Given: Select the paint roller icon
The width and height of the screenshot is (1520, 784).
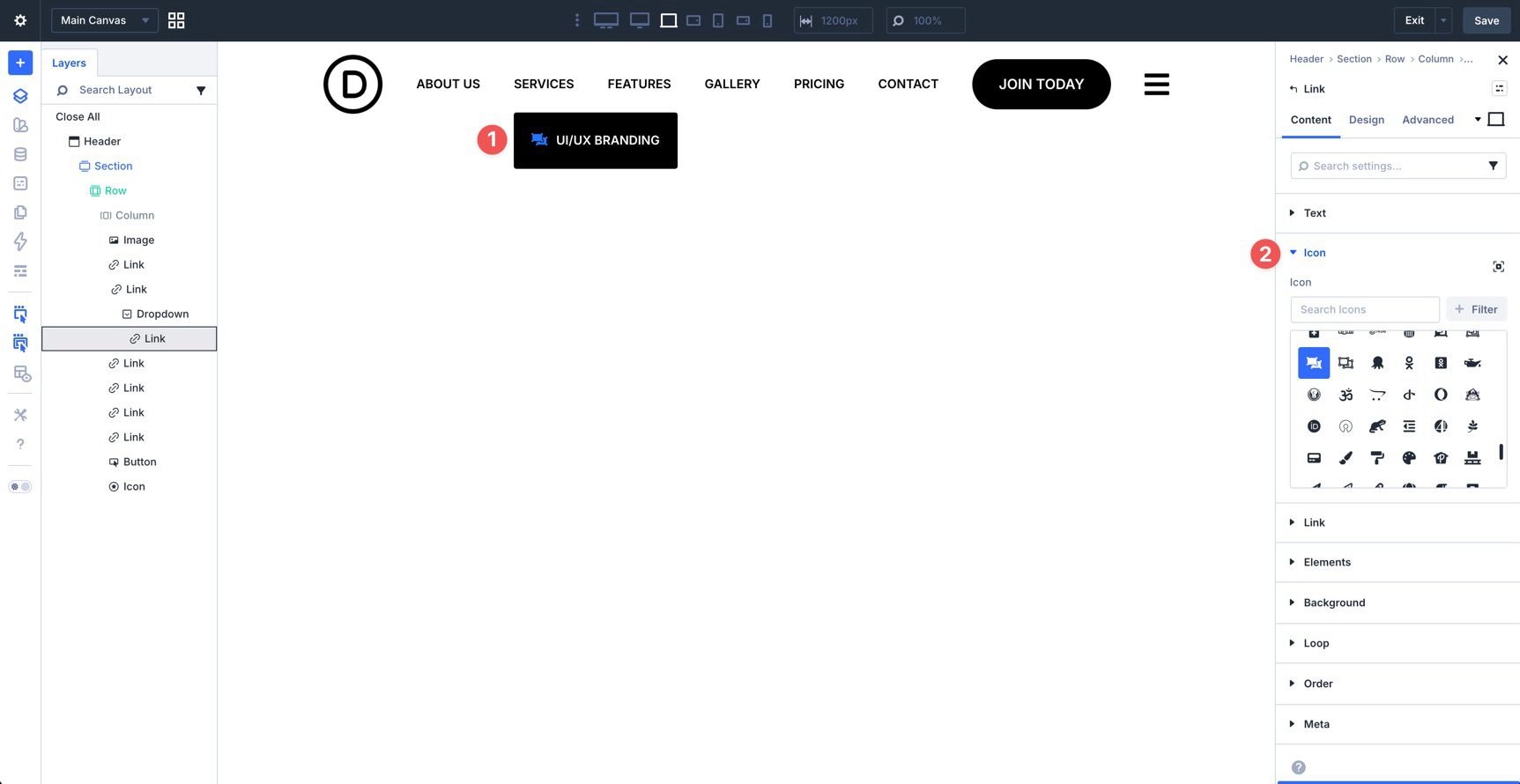Looking at the screenshot, I should pos(1377,458).
